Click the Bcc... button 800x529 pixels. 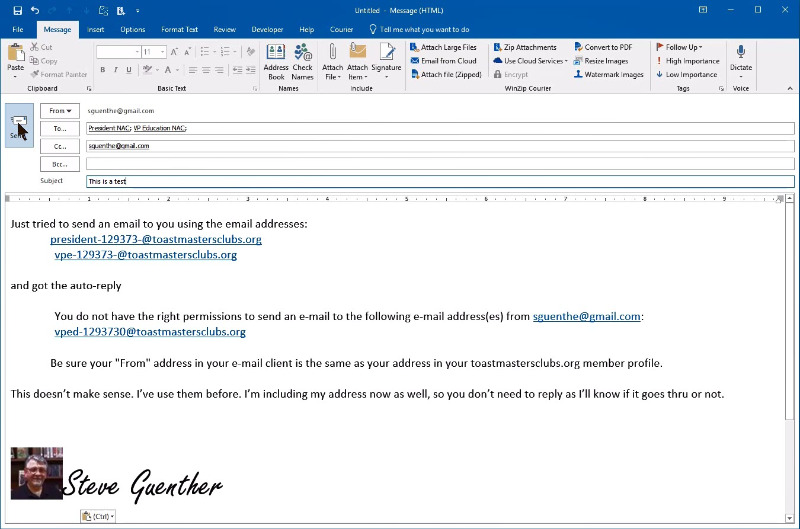coord(60,164)
